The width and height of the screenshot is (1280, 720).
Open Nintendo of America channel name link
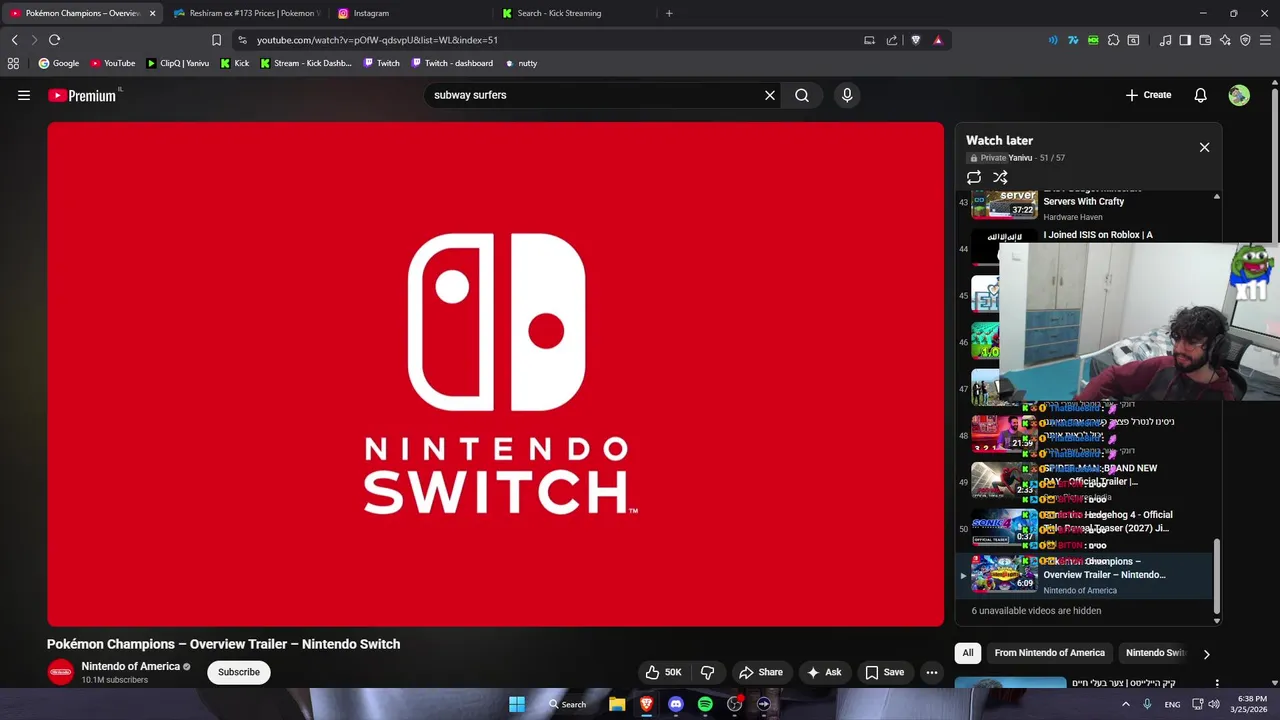(131, 666)
